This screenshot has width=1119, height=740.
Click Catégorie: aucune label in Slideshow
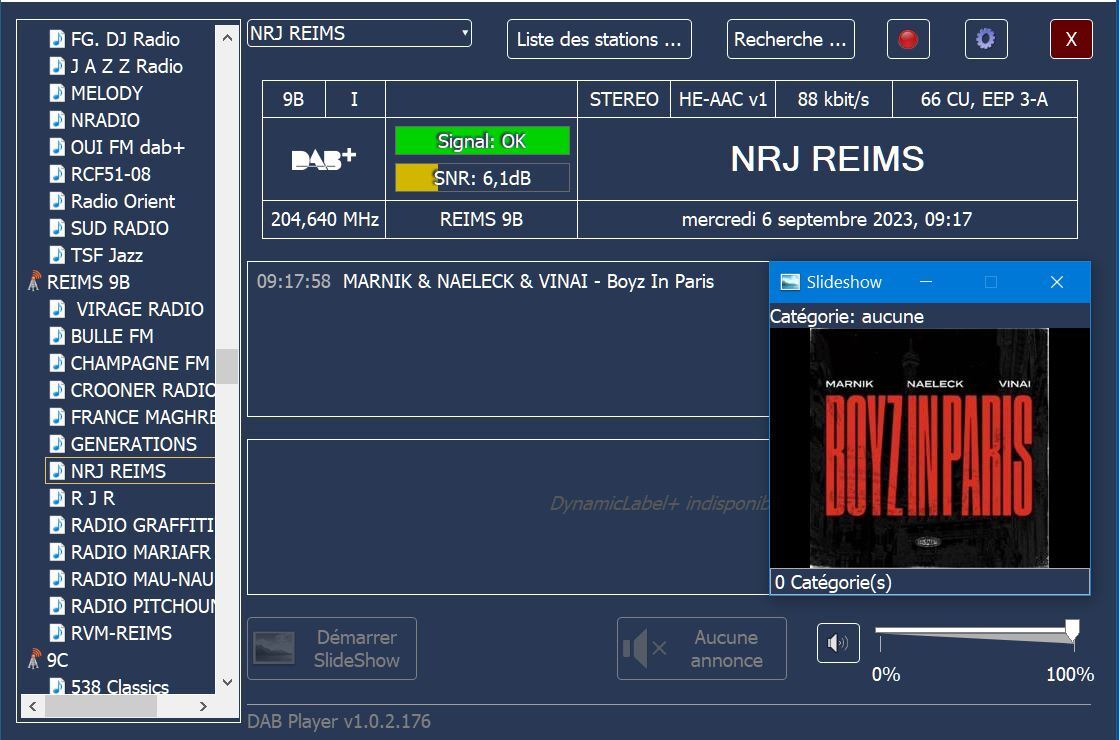(846, 316)
